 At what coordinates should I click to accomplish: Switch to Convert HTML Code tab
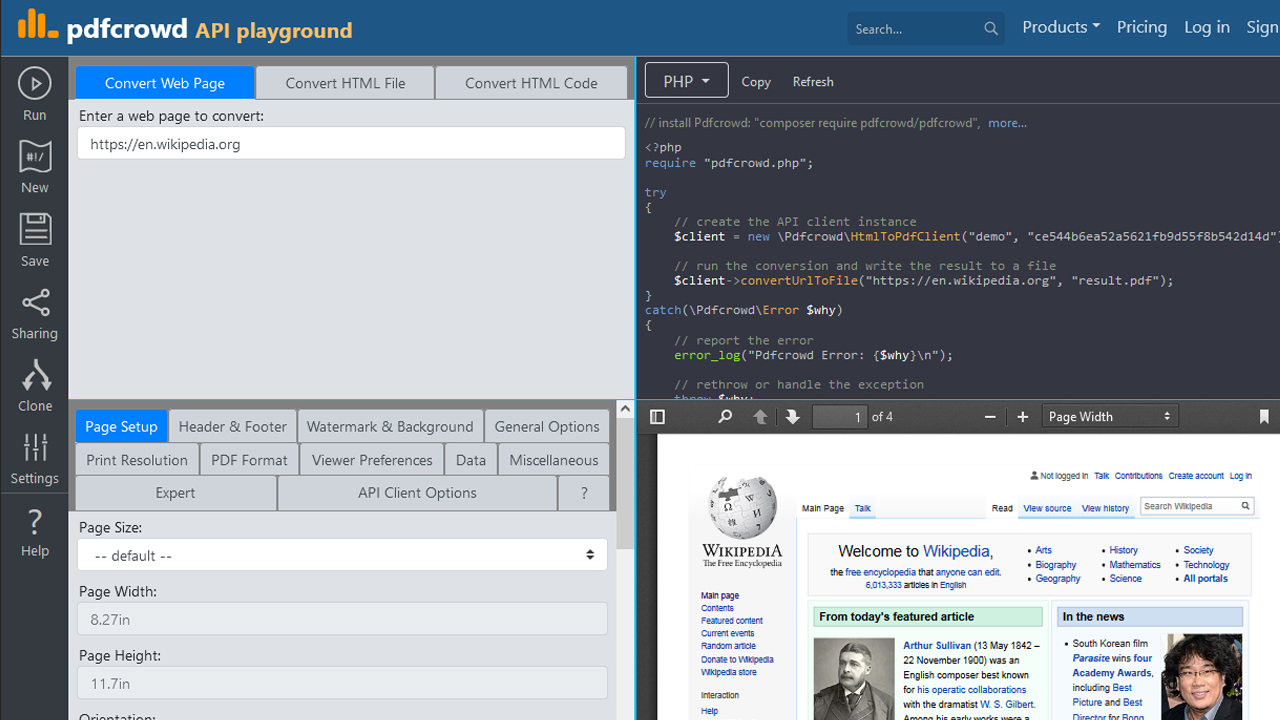click(531, 83)
